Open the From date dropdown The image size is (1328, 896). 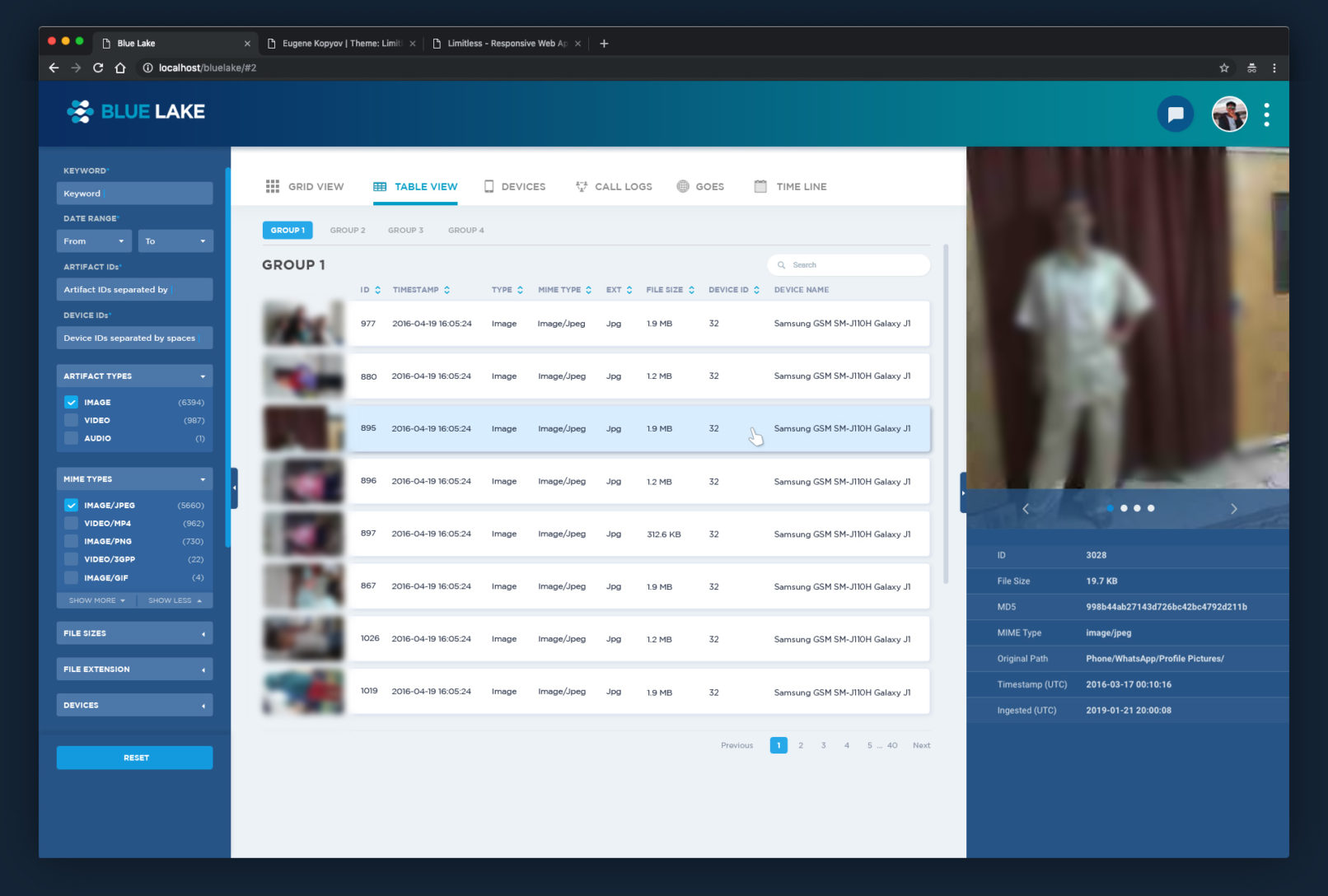[x=93, y=241]
